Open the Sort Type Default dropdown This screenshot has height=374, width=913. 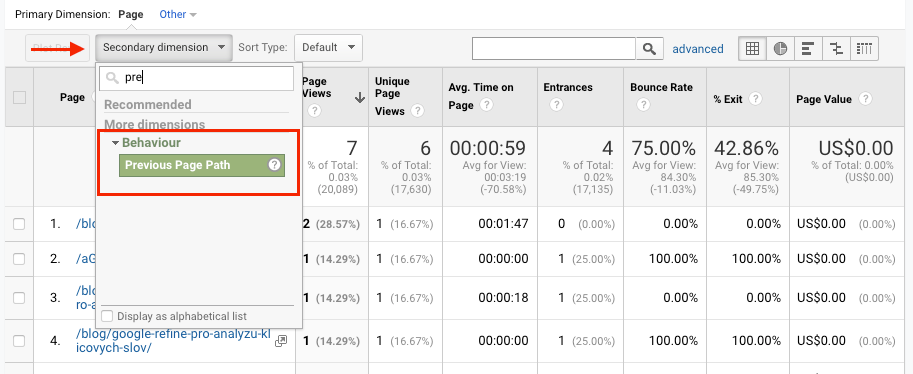[x=328, y=48]
